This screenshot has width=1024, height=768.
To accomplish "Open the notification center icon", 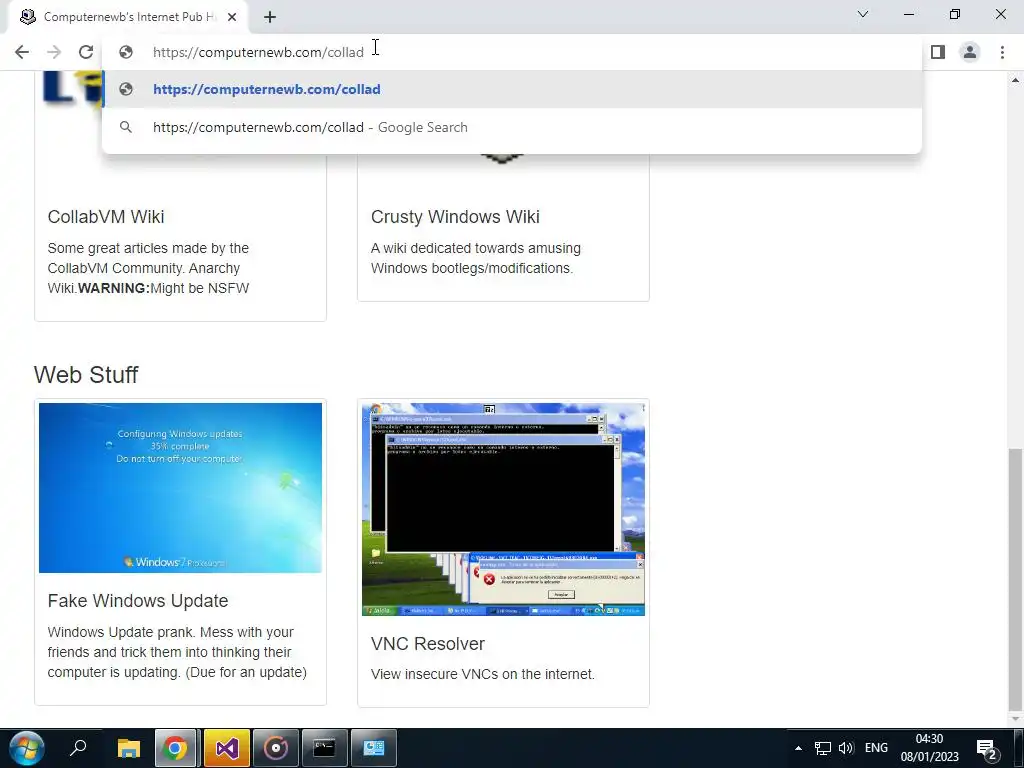I will tap(986, 748).
